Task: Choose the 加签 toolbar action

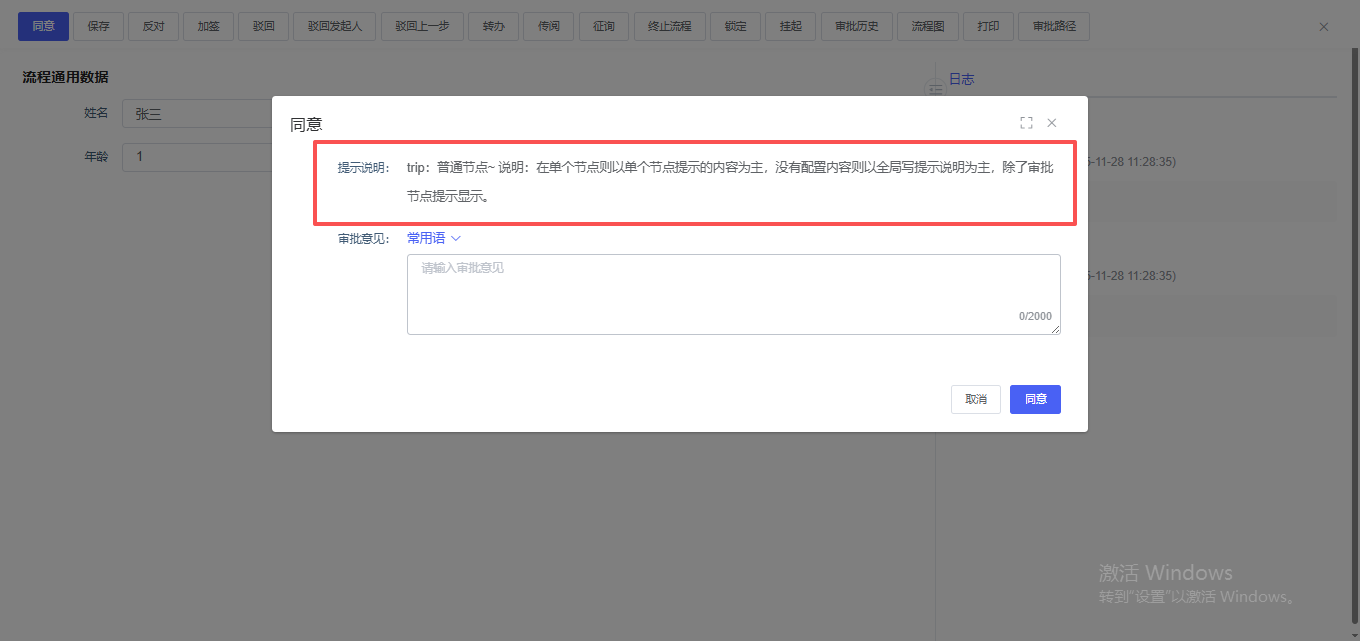Action: pyautogui.click(x=208, y=27)
